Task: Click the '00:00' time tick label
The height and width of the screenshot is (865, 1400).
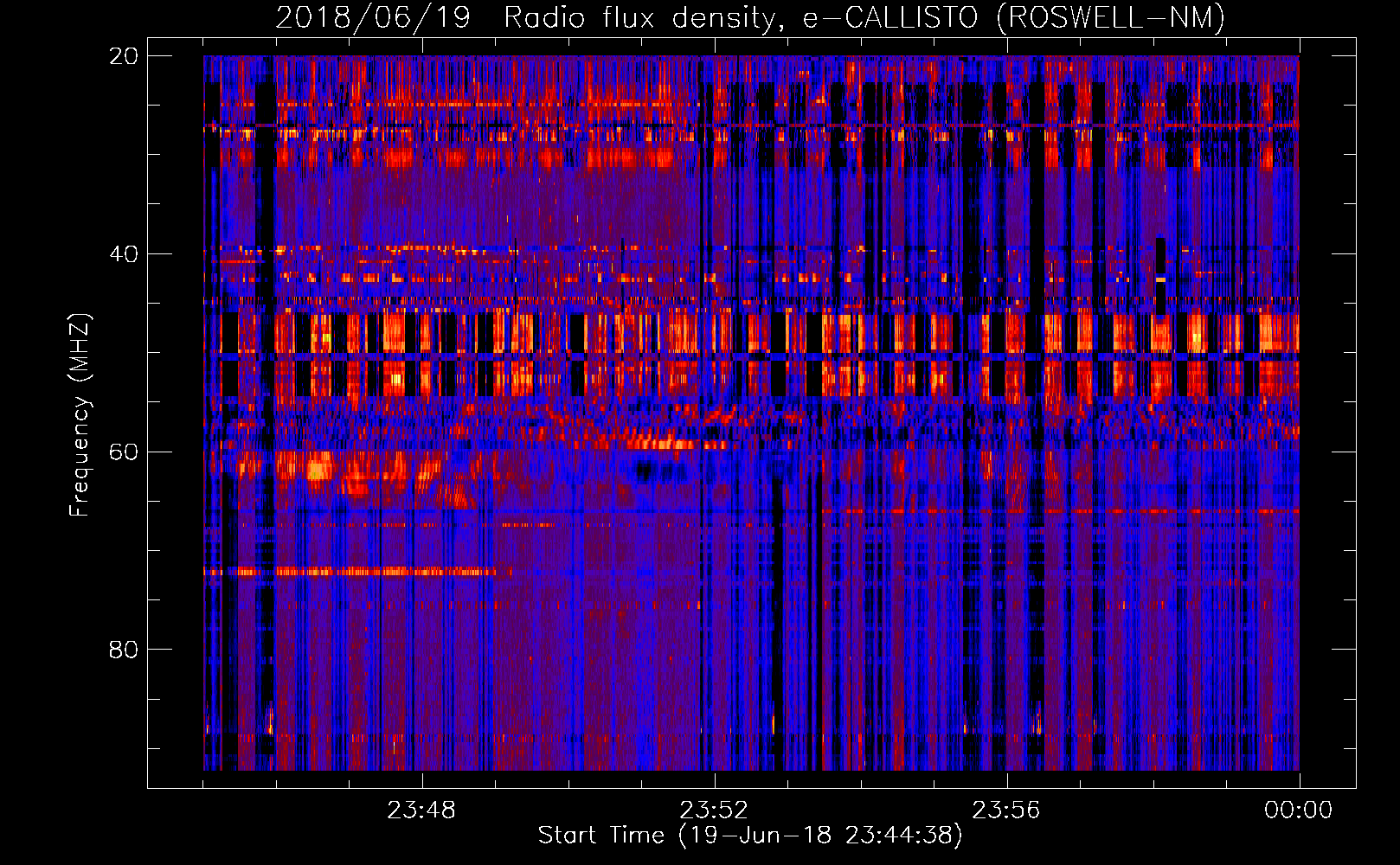Action: coord(1299,811)
